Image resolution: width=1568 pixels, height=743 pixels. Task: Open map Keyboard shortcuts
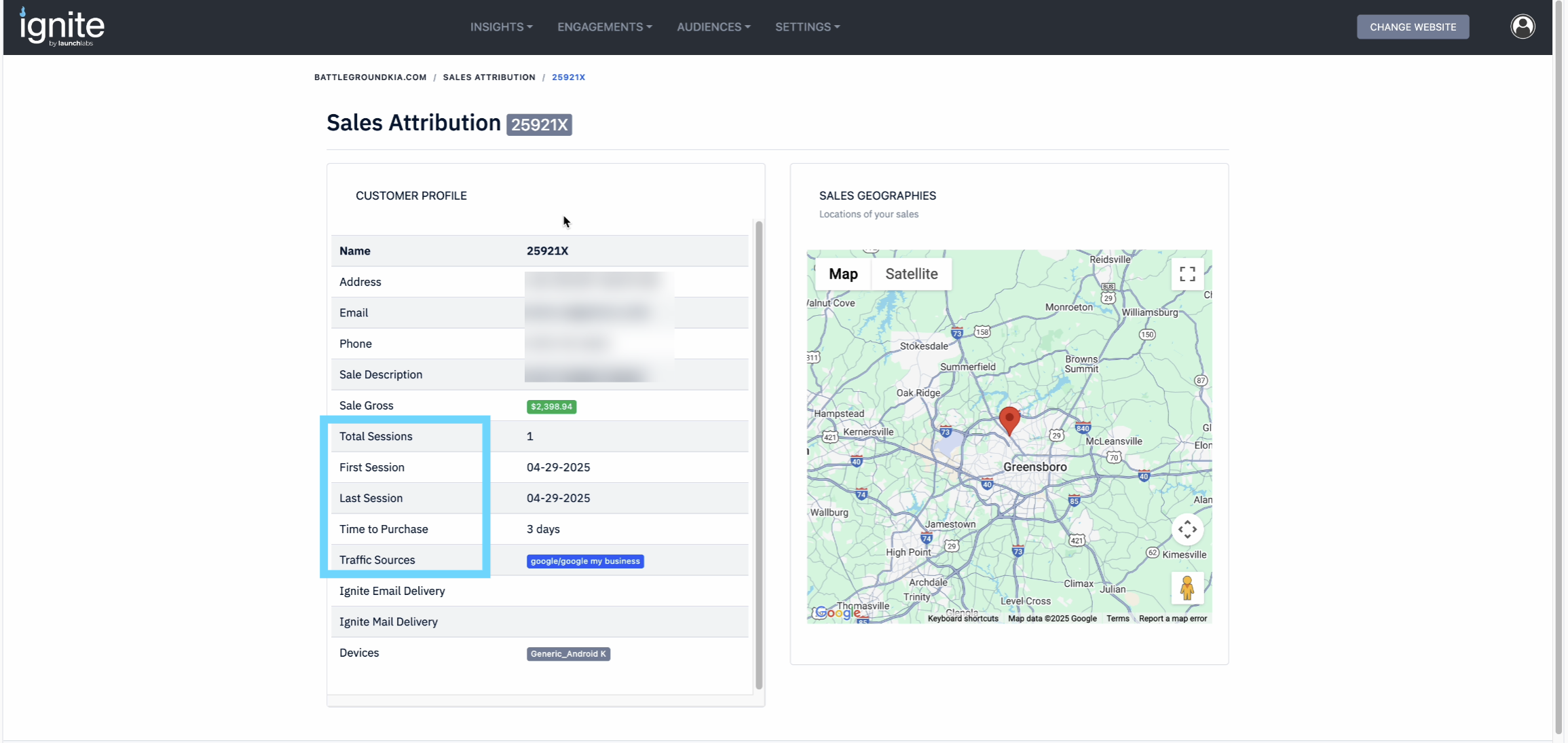963,619
